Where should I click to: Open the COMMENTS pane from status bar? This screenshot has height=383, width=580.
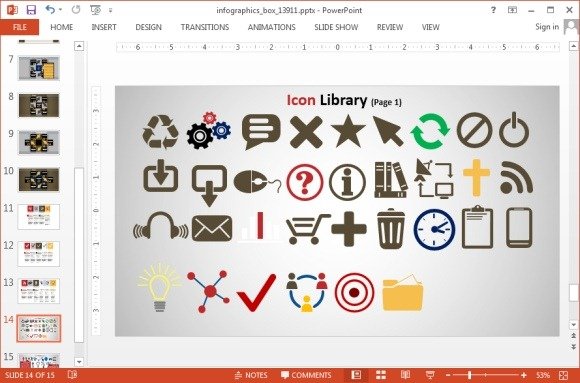point(306,375)
